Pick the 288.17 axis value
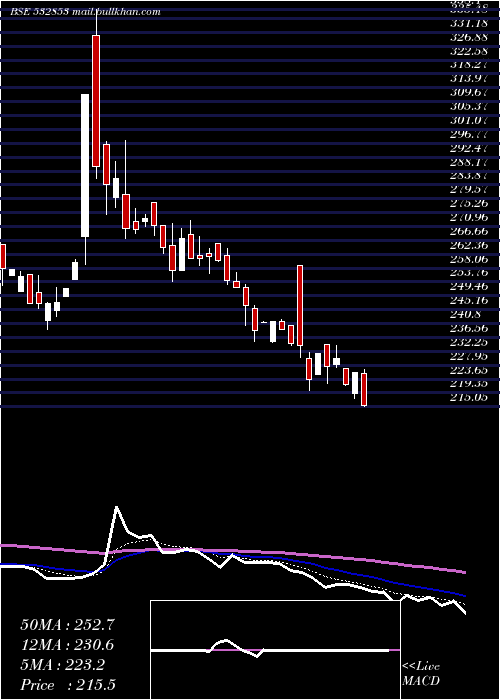500x700 pixels. 470,162
